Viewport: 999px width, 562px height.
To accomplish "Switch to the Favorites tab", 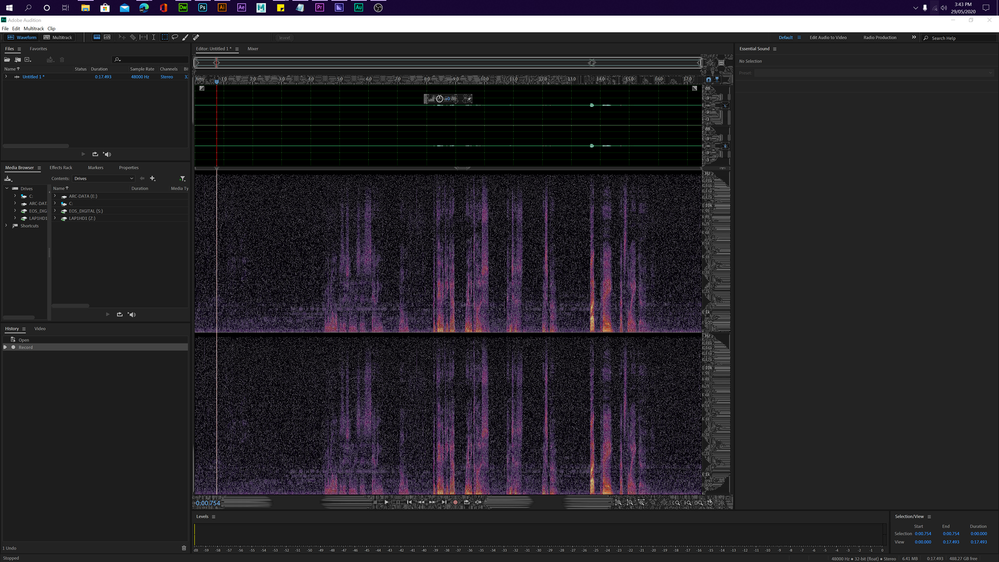I will tap(38, 48).
